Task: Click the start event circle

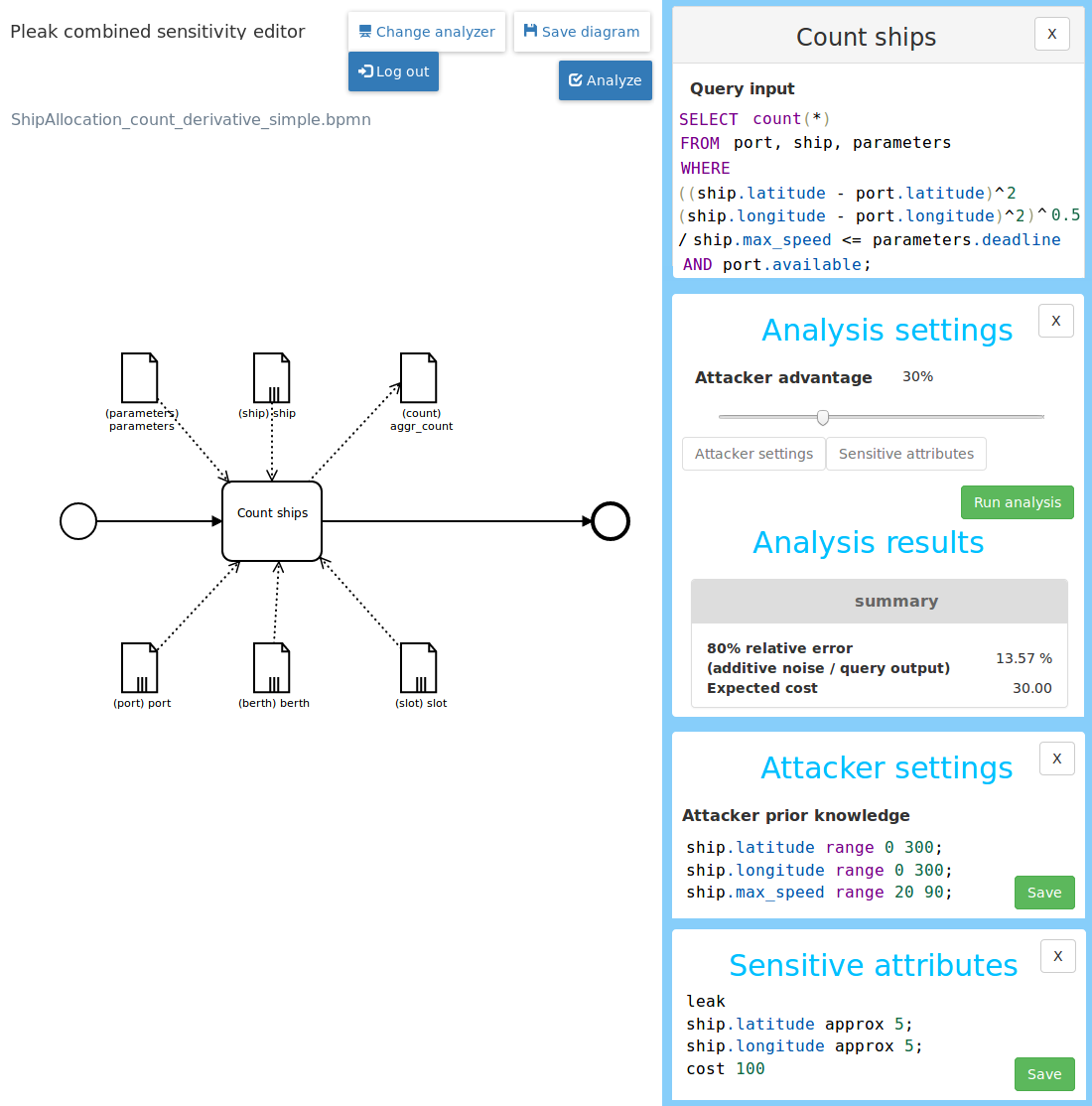Action: point(78,521)
